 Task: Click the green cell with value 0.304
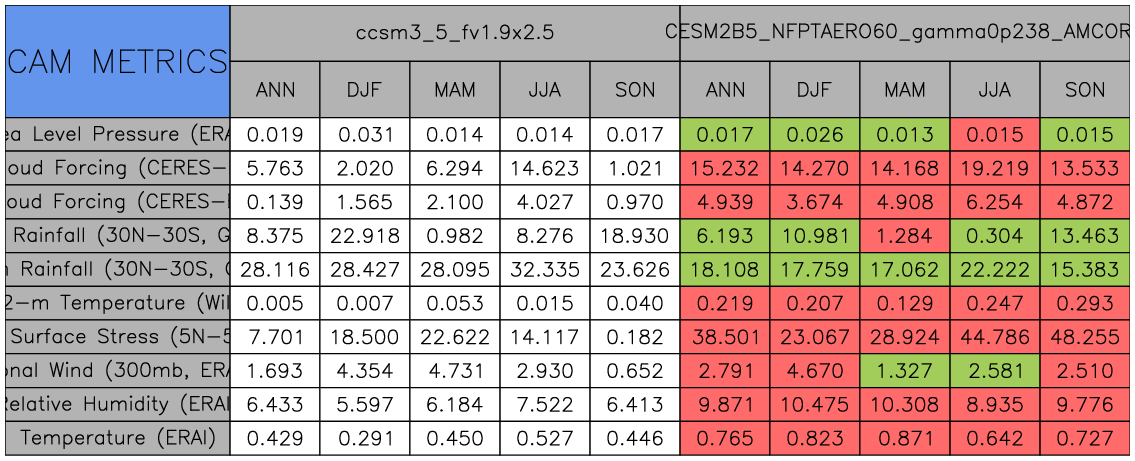(x=995, y=236)
